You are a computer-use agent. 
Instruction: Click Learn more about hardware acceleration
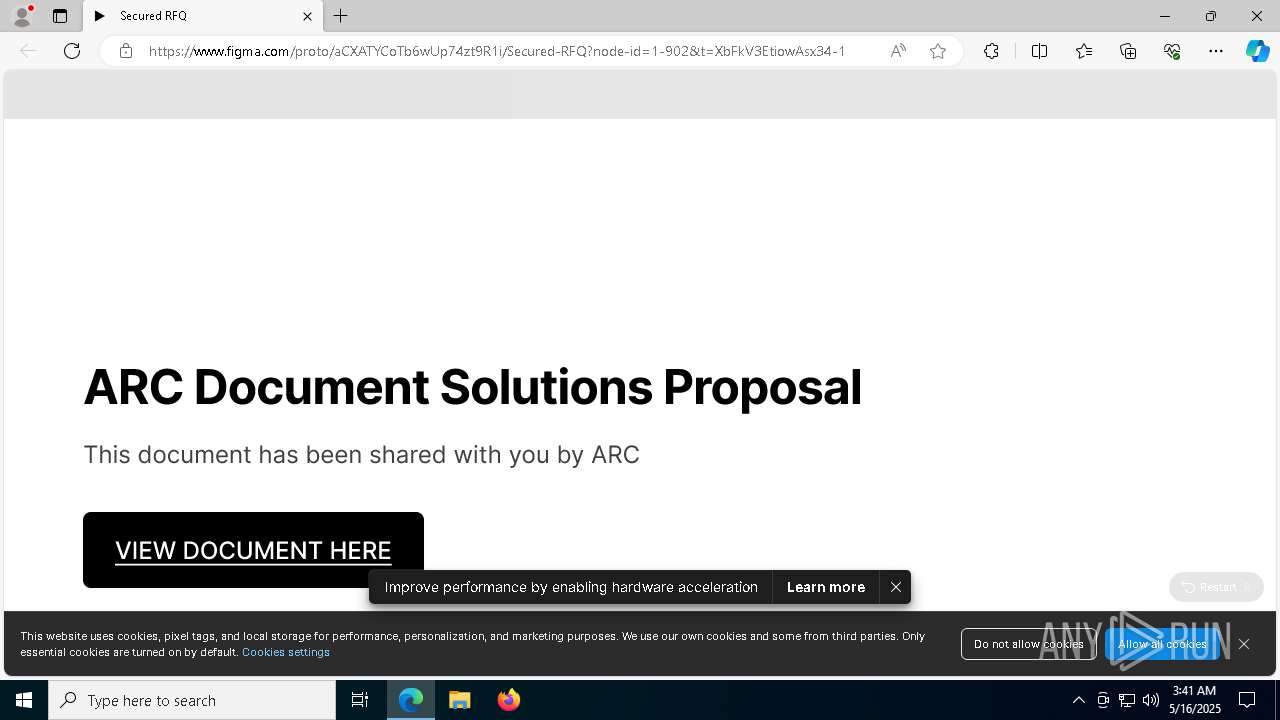(826, 587)
